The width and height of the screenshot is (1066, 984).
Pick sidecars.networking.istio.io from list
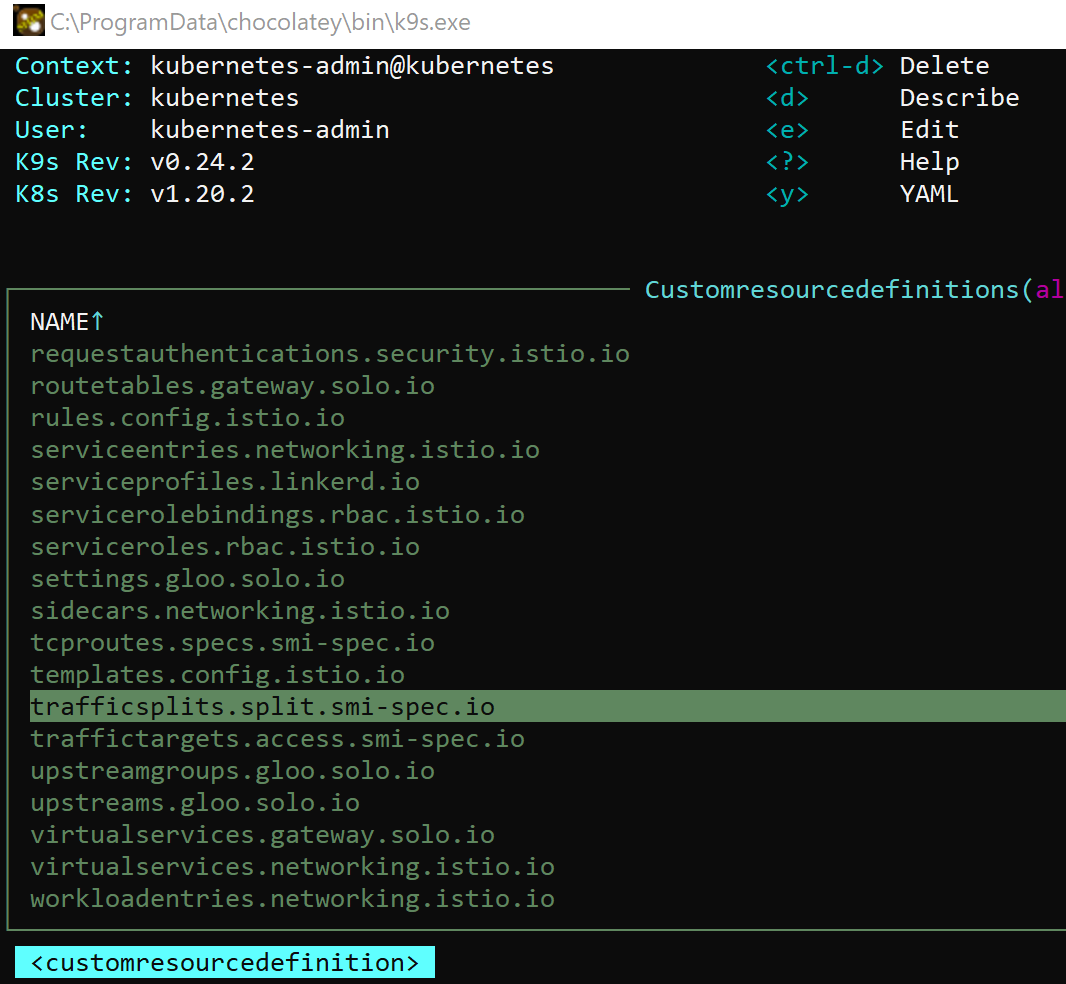click(x=240, y=611)
